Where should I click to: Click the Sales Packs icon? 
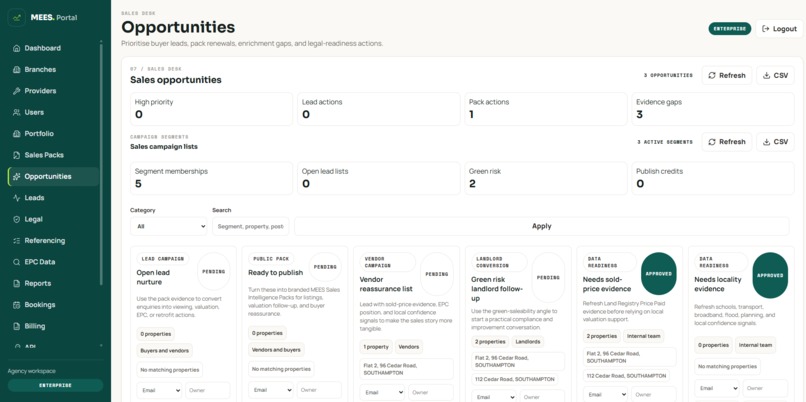coord(16,155)
